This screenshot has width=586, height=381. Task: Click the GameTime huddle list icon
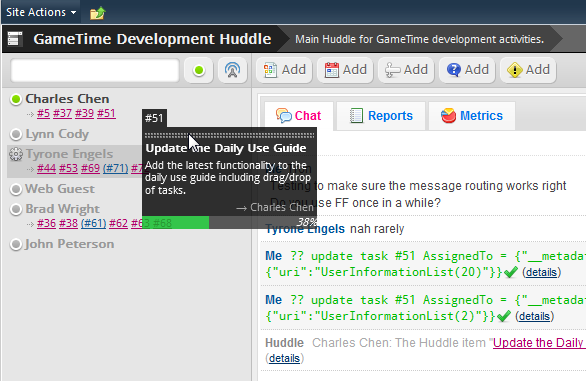(15, 39)
